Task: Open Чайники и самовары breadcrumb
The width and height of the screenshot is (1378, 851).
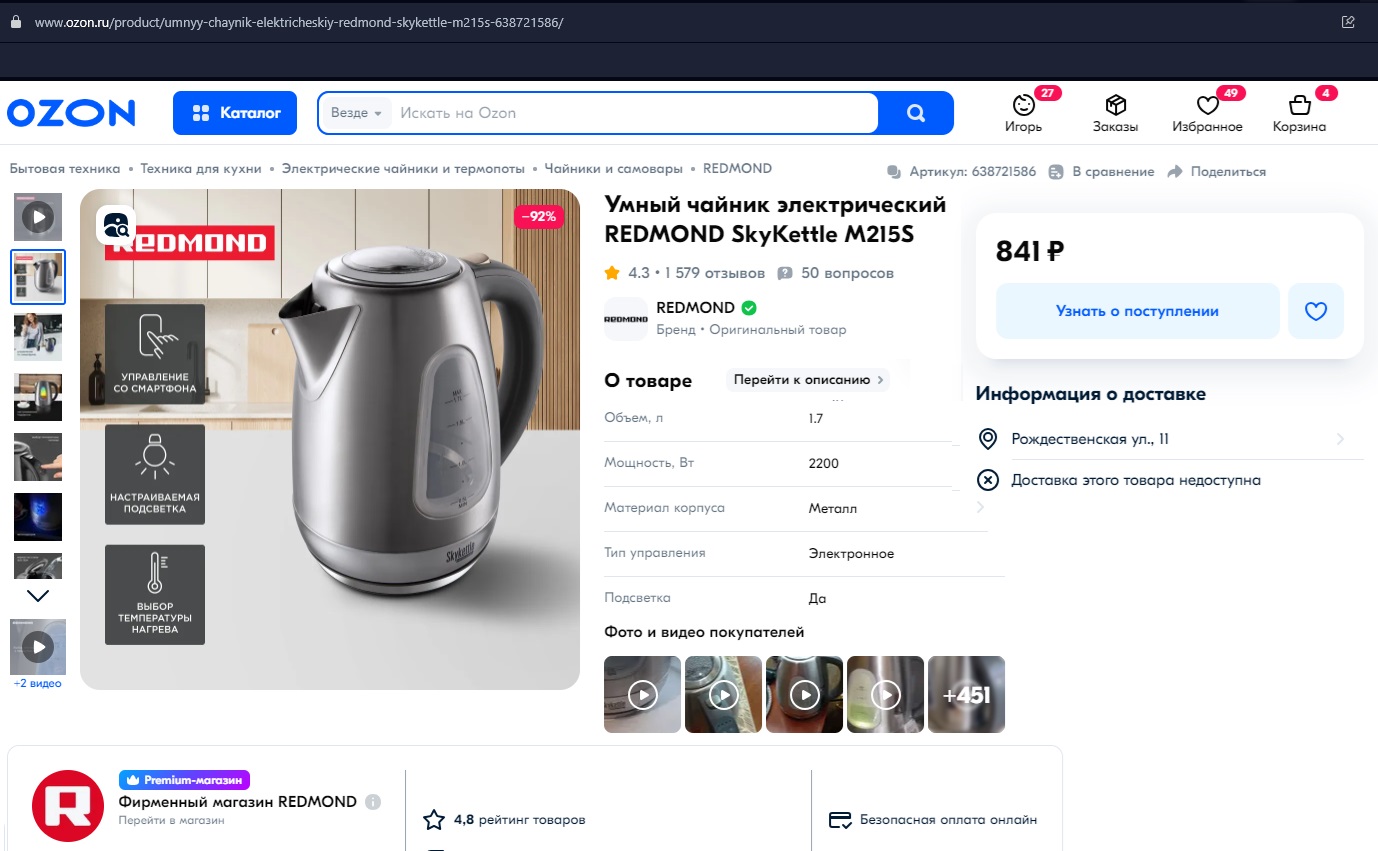Action: click(x=614, y=169)
